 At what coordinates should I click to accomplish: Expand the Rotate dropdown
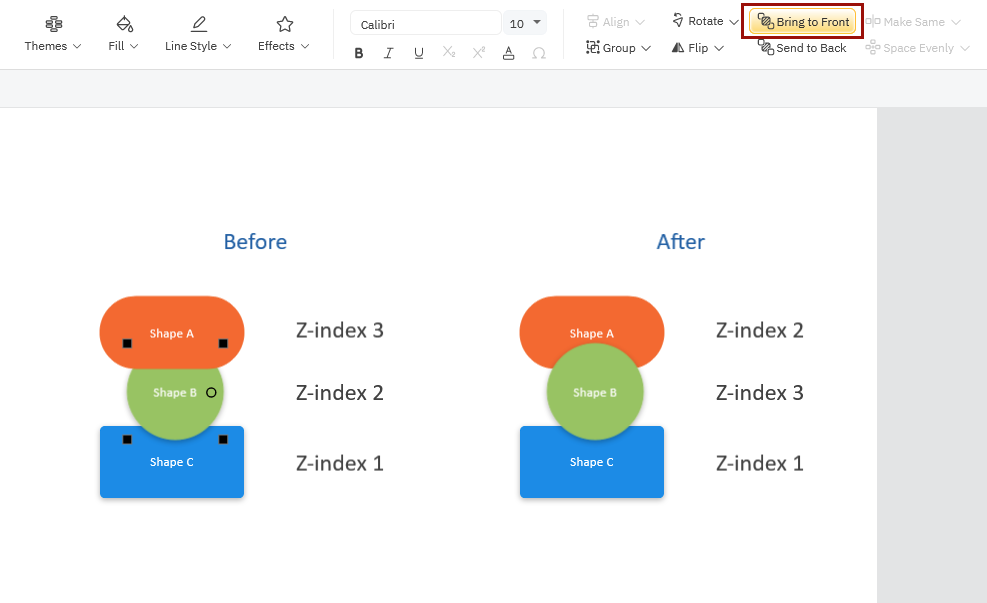734,22
